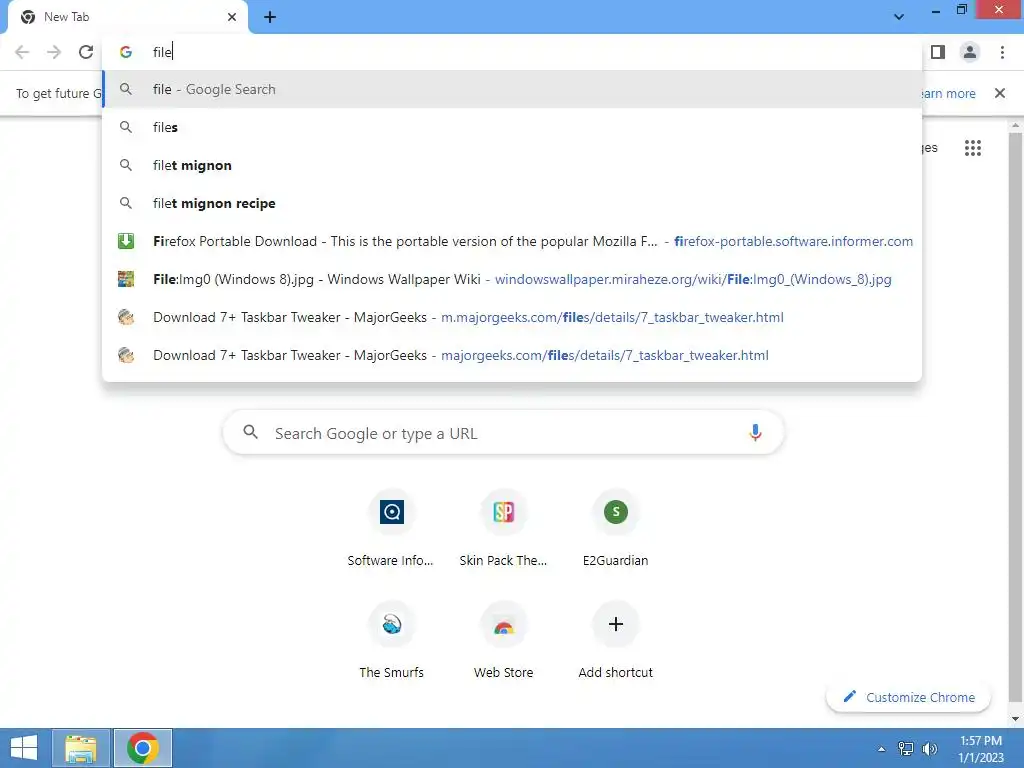This screenshot has height=768, width=1024.
Task: Choose 'file - Google Search' suggestion
Action: tap(512, 89)
